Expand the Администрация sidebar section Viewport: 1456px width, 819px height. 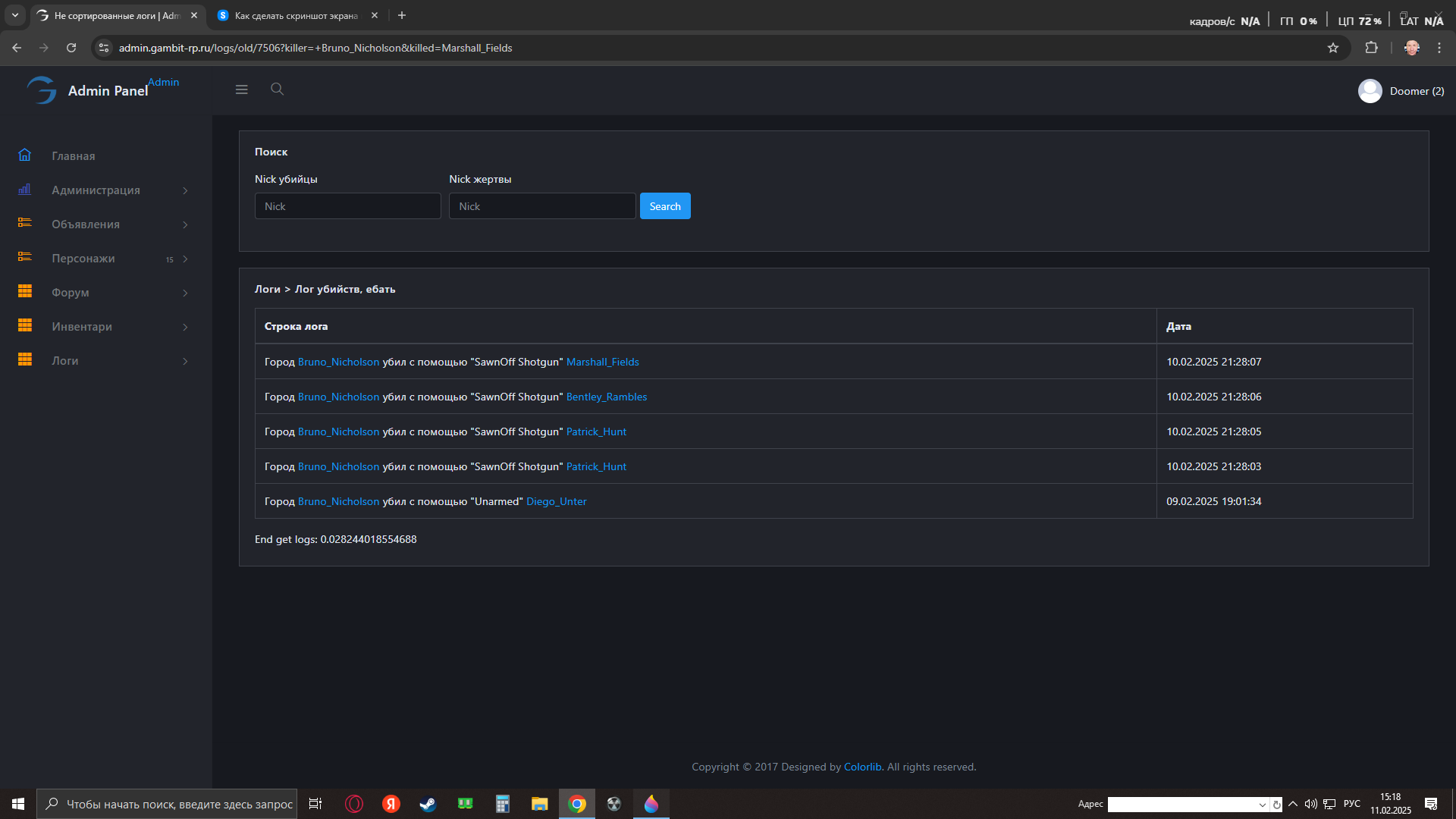(96, 190)
